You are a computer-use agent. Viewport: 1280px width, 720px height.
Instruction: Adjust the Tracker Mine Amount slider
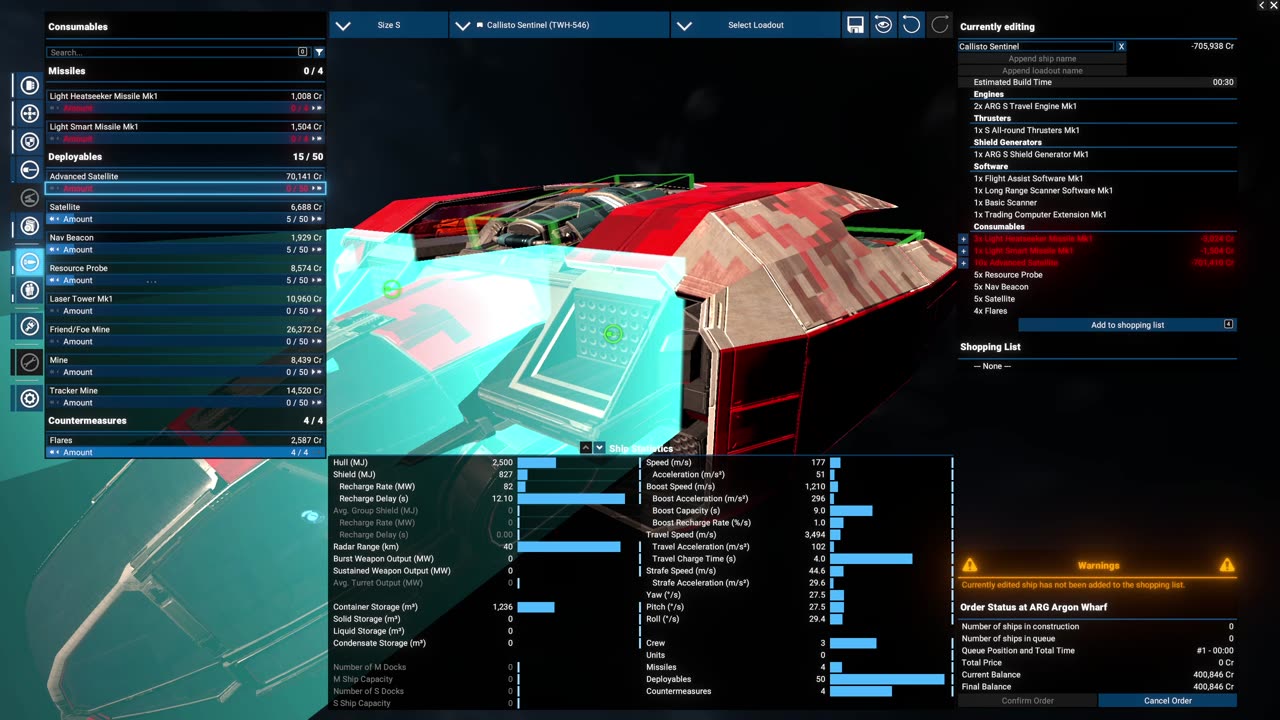185,403
